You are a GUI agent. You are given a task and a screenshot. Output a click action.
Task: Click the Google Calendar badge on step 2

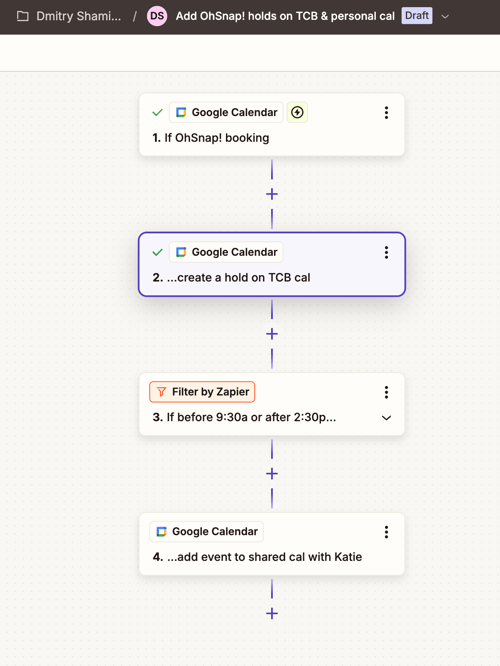tap(226, 252)
